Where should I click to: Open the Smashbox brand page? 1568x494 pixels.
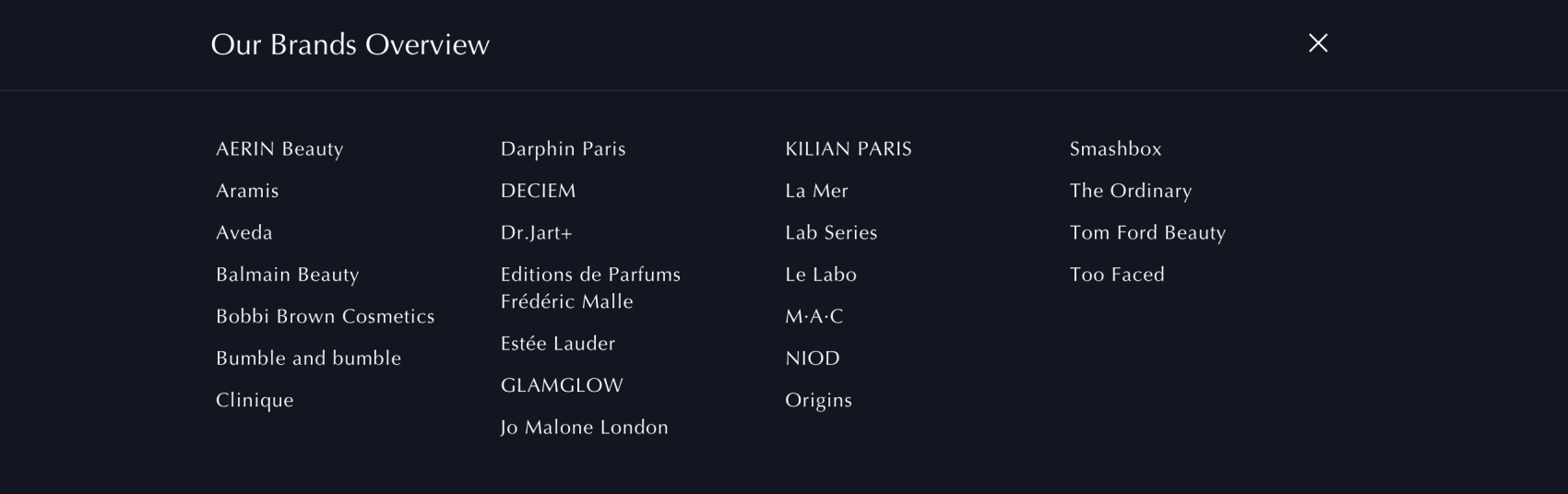coord(1115,149)
